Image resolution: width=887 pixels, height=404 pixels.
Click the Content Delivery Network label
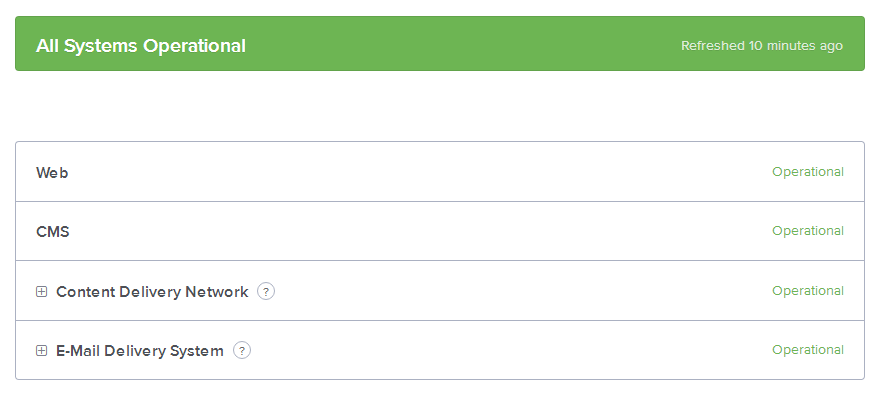tap(152, 292)
